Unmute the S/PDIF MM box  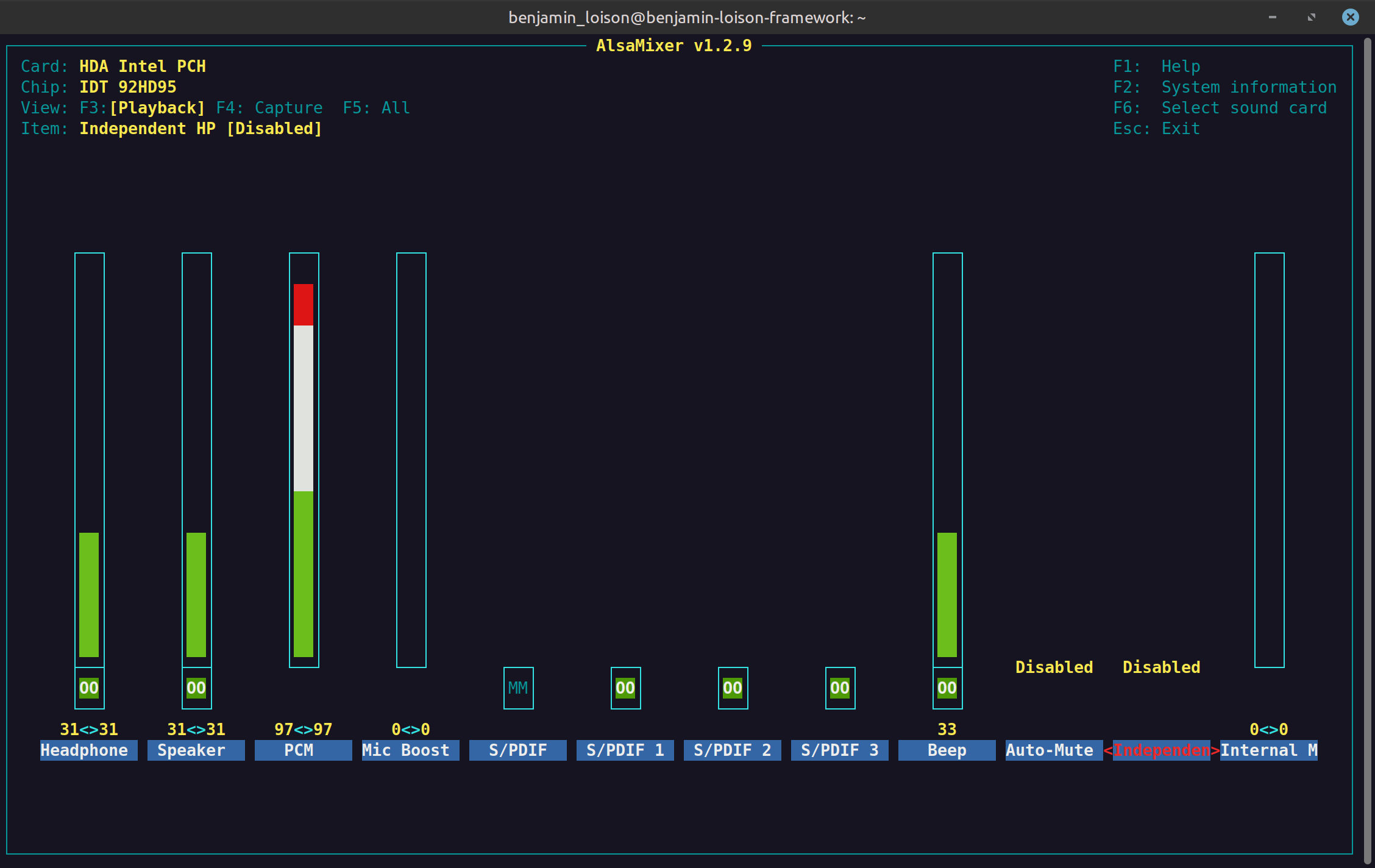pyautogui.click(x=518, y=688)
